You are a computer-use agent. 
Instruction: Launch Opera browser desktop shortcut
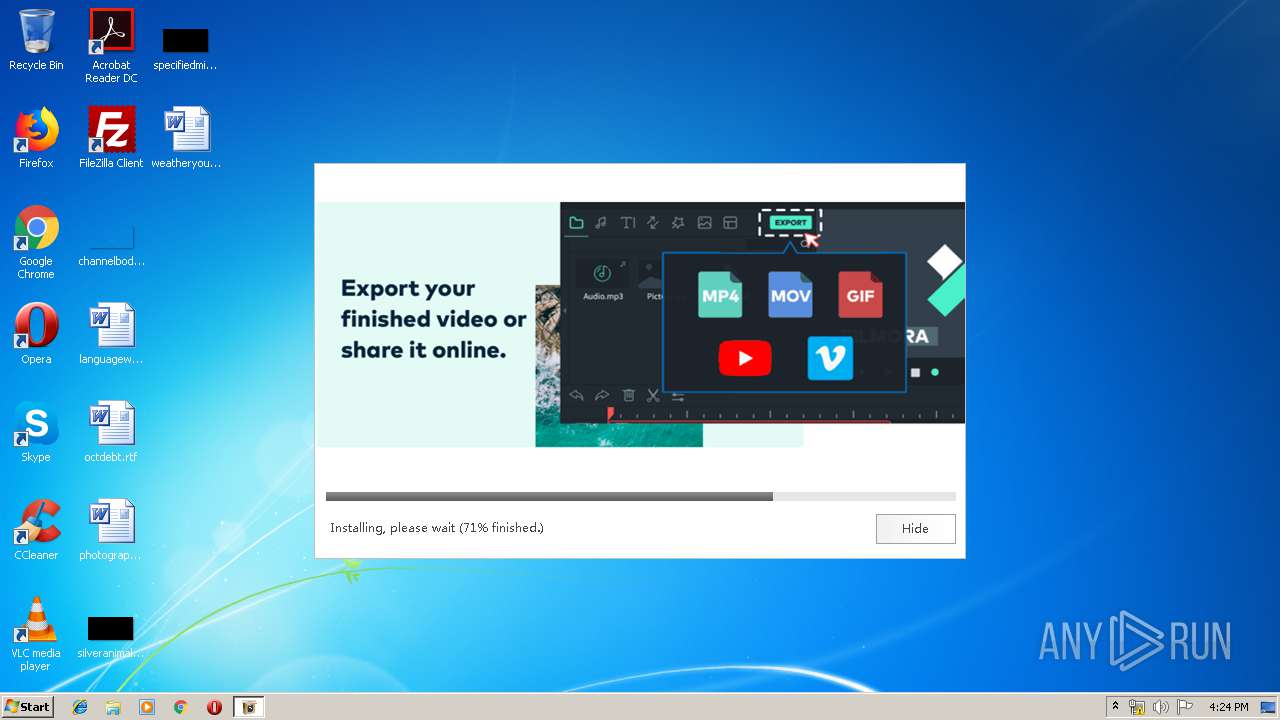click(36, 334)
